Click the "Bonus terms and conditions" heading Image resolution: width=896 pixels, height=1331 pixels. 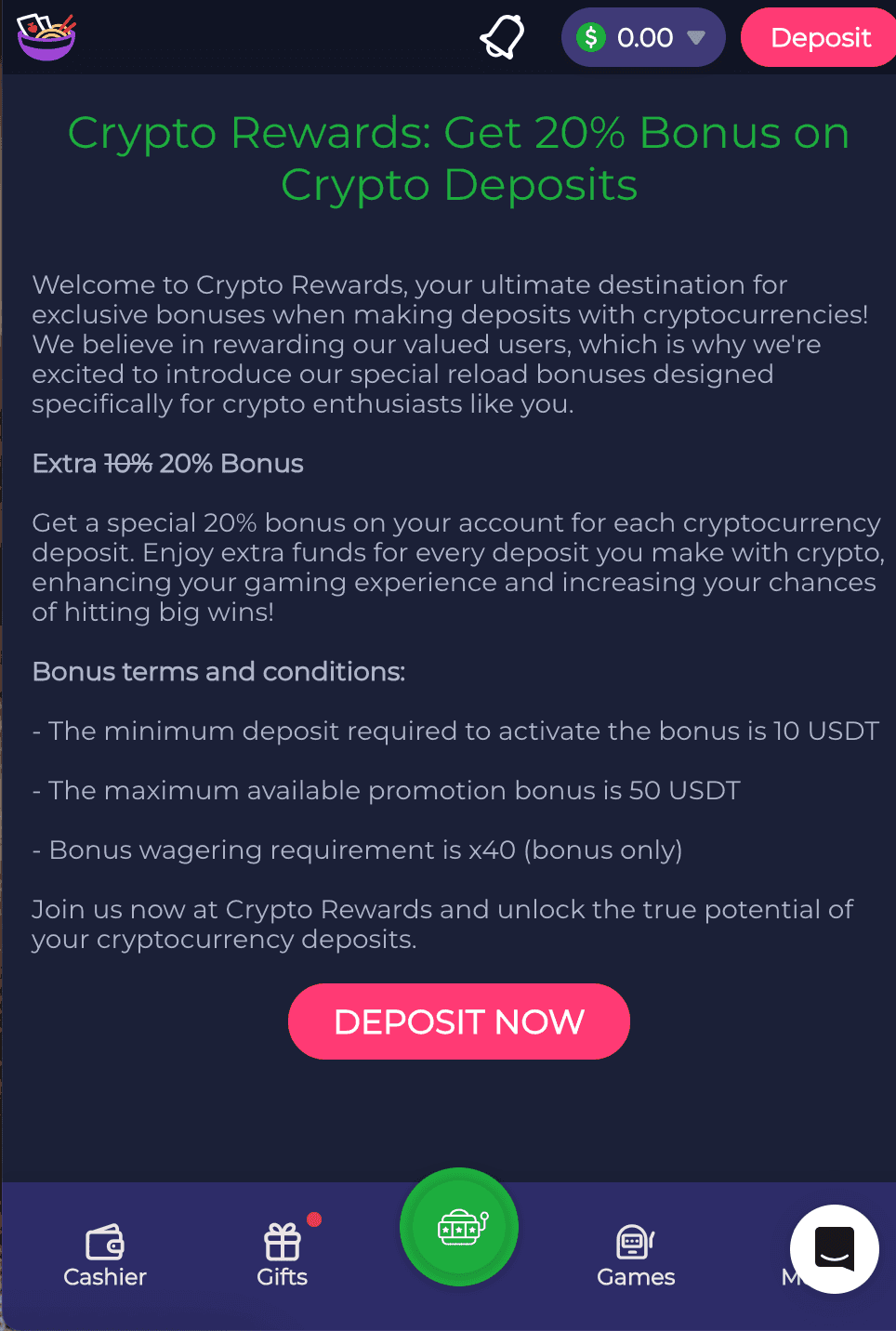pyautogui.click(x=218, y=672)
